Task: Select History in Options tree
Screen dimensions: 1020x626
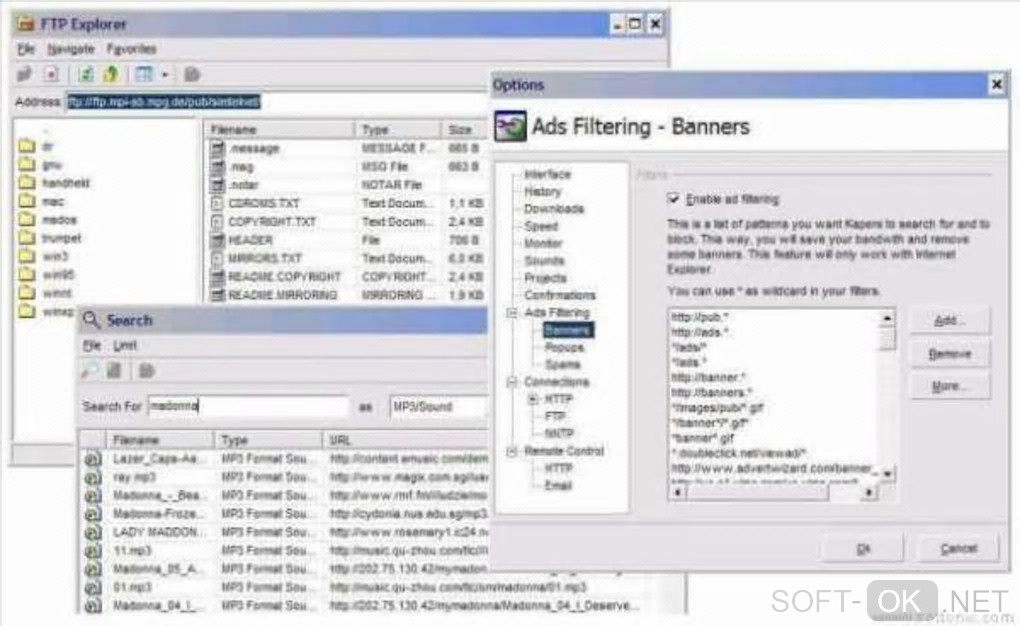Action: pos(543,191)
